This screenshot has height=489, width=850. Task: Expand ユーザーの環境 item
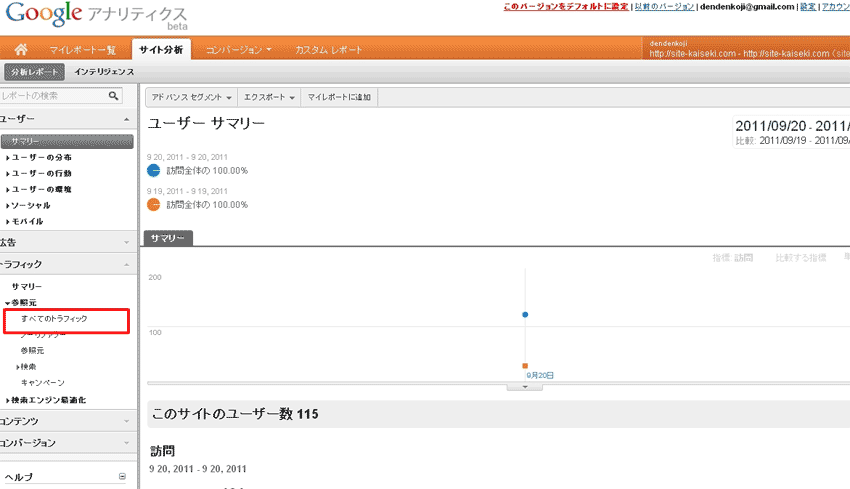click(x=39, y=189)
